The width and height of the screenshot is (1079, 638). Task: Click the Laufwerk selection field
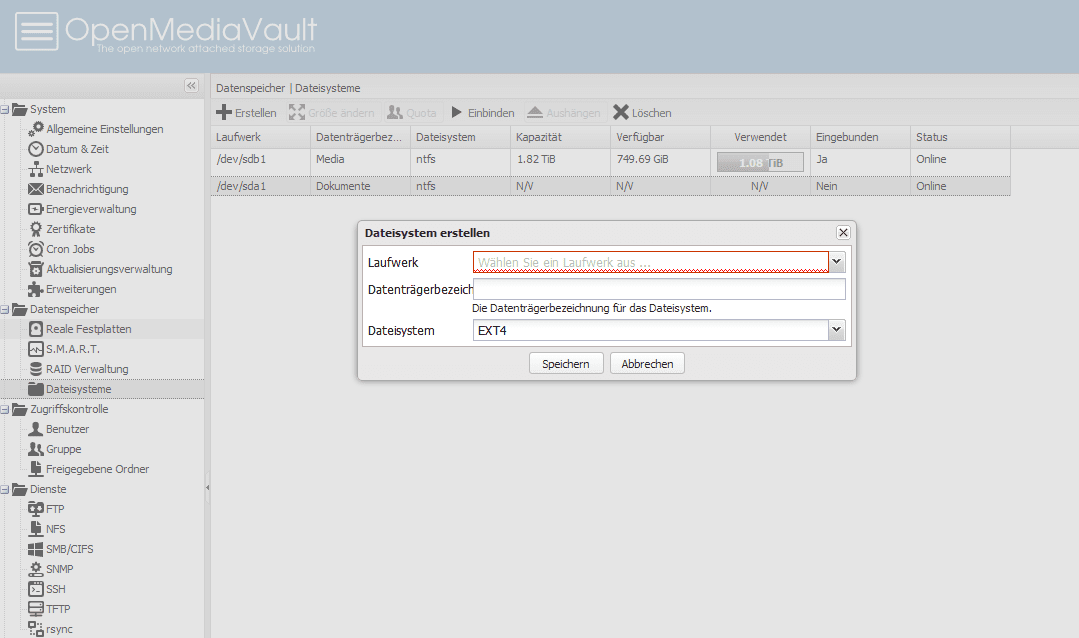pos(651,262)
